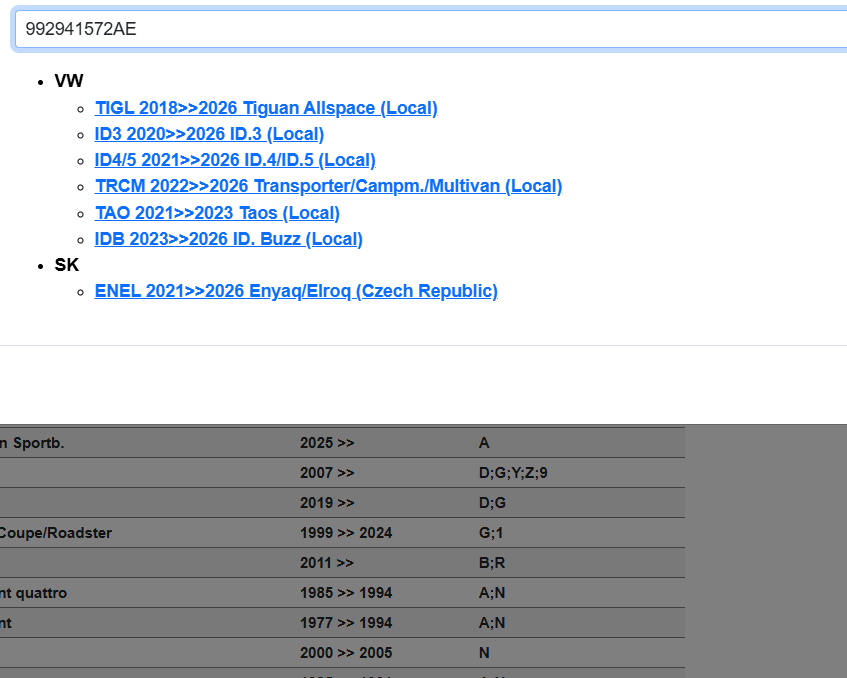Click the B;R code cell
Image resolution: width=847 pixels, height=678 pixels.
(x=492, y=563)
